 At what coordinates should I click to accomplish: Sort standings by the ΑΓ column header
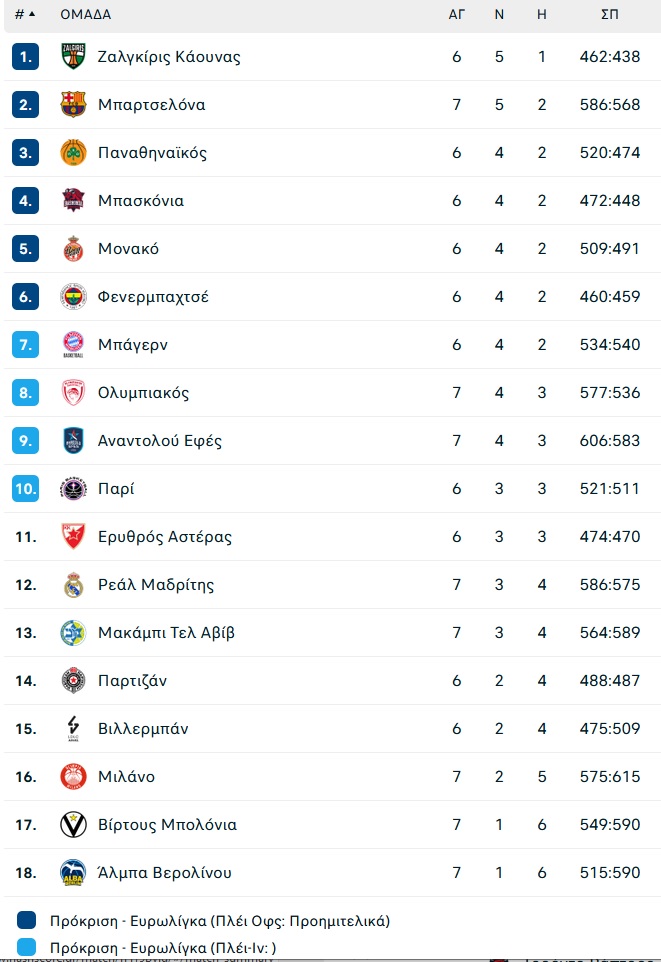(457, 14)
